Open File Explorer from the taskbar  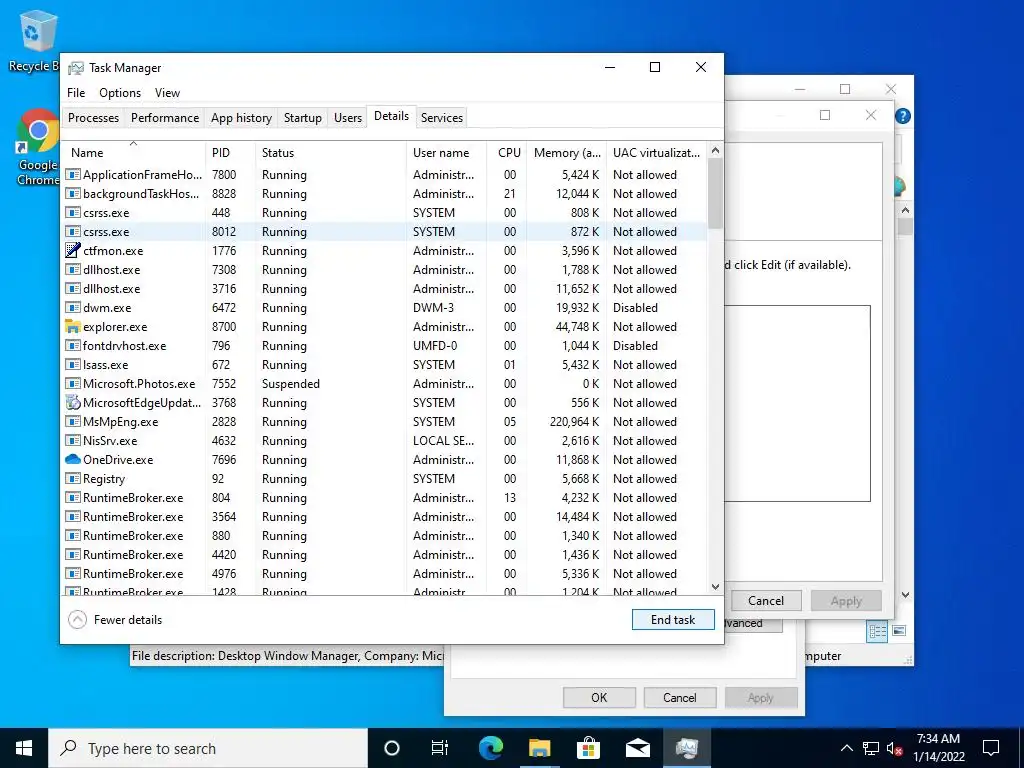[x=539, y=748]
